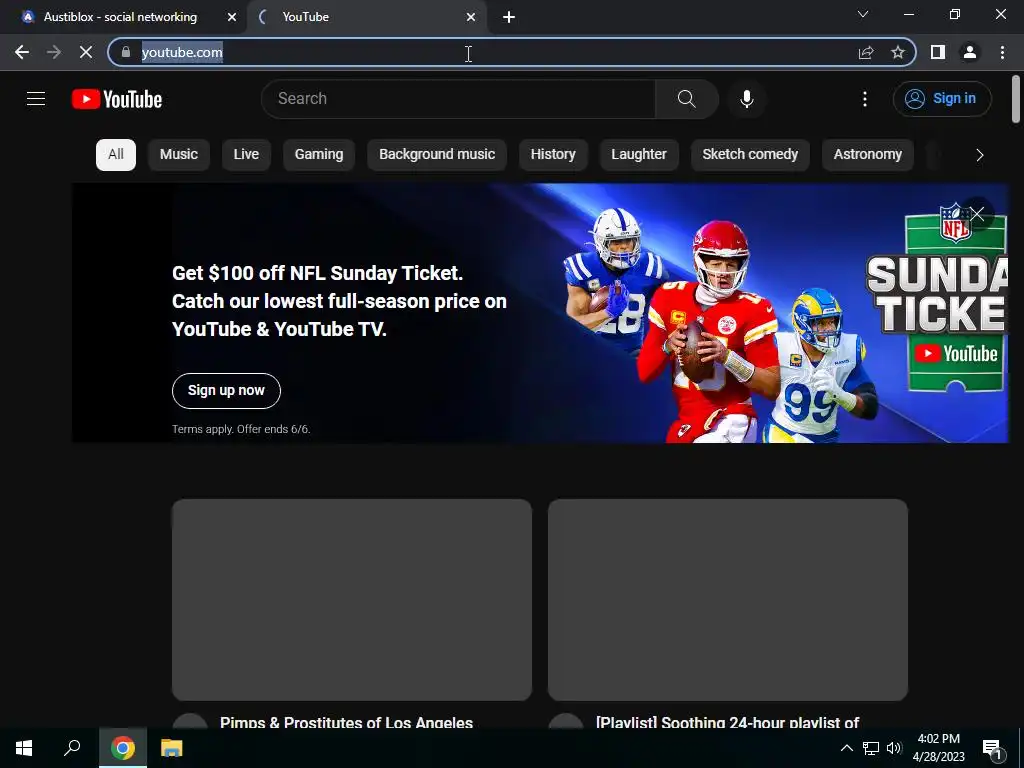The width and height of the screenshot is (1024, 768).
Task: Go back to the previous page
Action: (x=22, y=52)
